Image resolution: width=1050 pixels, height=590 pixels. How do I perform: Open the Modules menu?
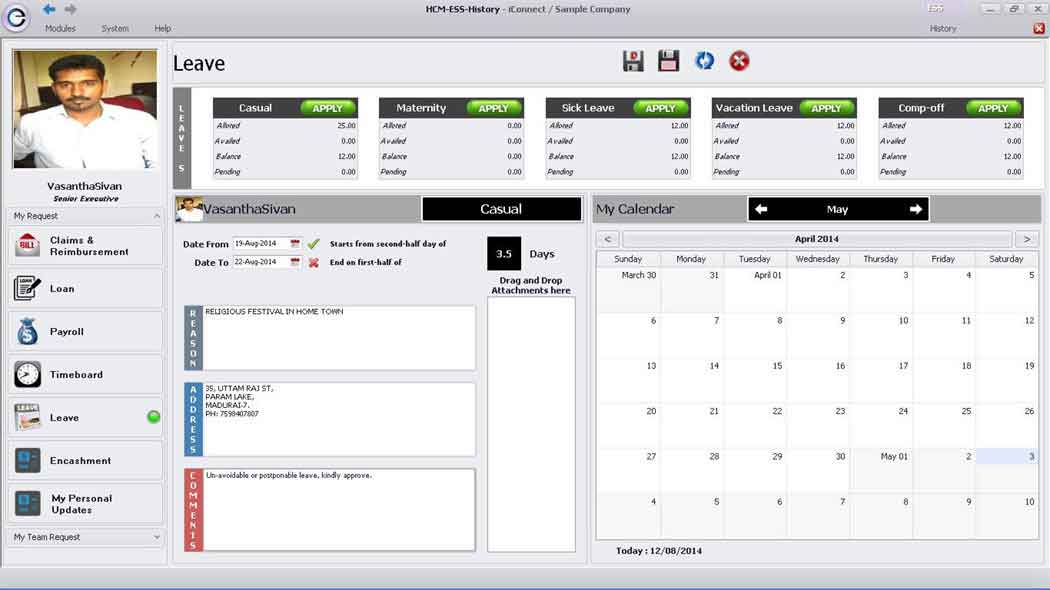click(x=60, y=28)
